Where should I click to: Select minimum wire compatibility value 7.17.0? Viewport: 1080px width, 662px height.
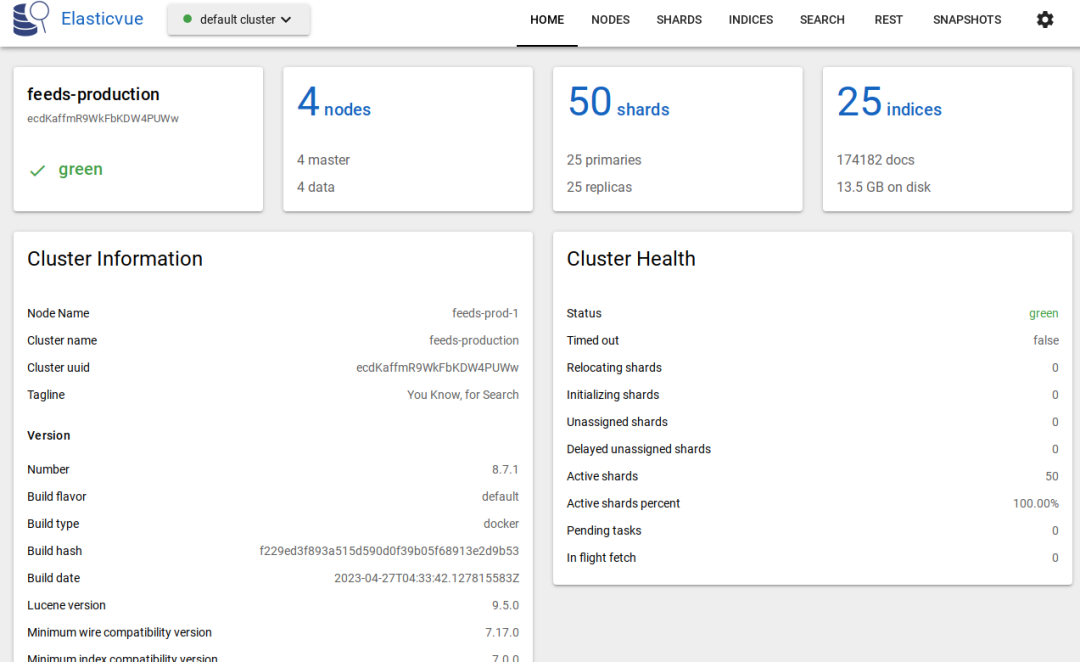(x=501, y=632)
